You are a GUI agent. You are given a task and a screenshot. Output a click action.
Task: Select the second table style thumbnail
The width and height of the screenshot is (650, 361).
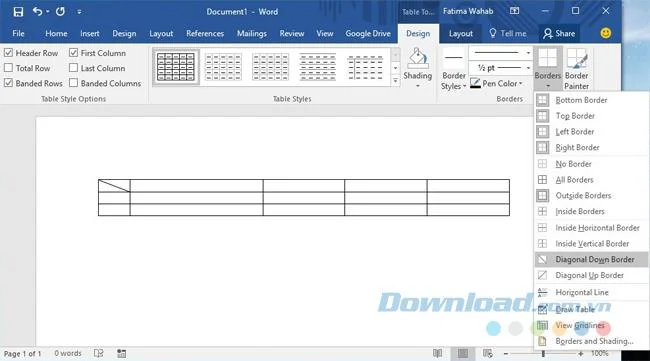click(x=223, y=67)
